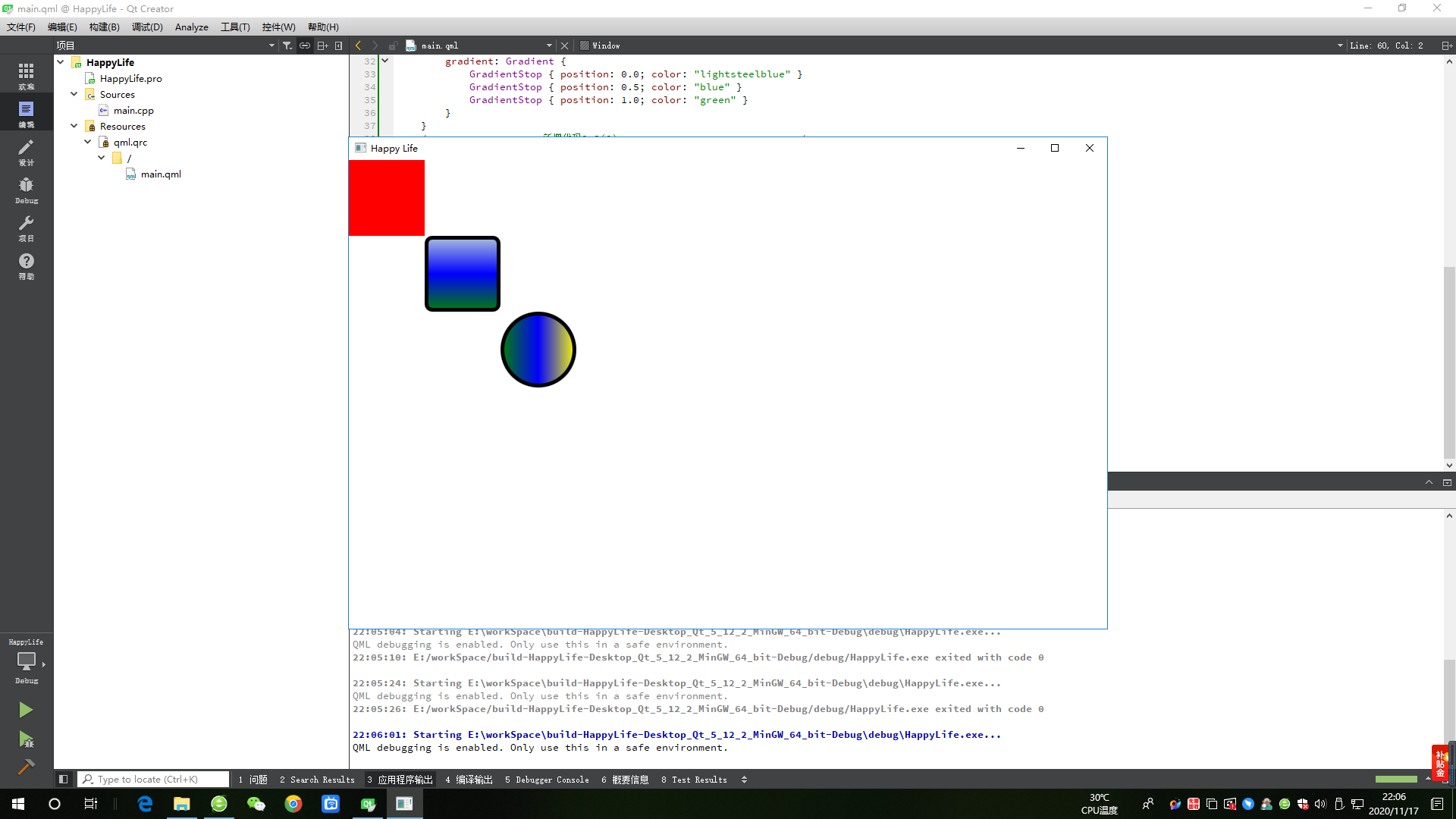The height and width of the screenshot is (819, 1456).
Task: Select main.cpp in project tree
Action: [x=133, y=111]
